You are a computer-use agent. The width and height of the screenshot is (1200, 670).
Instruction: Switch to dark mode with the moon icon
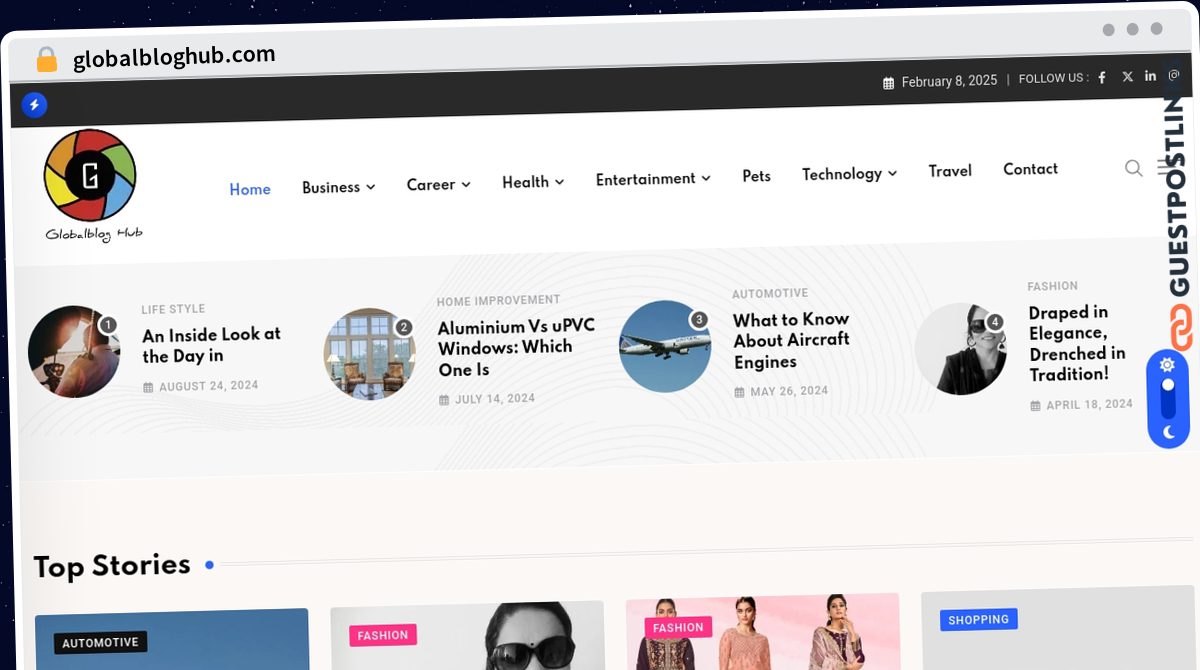(x=1168, y=432)
